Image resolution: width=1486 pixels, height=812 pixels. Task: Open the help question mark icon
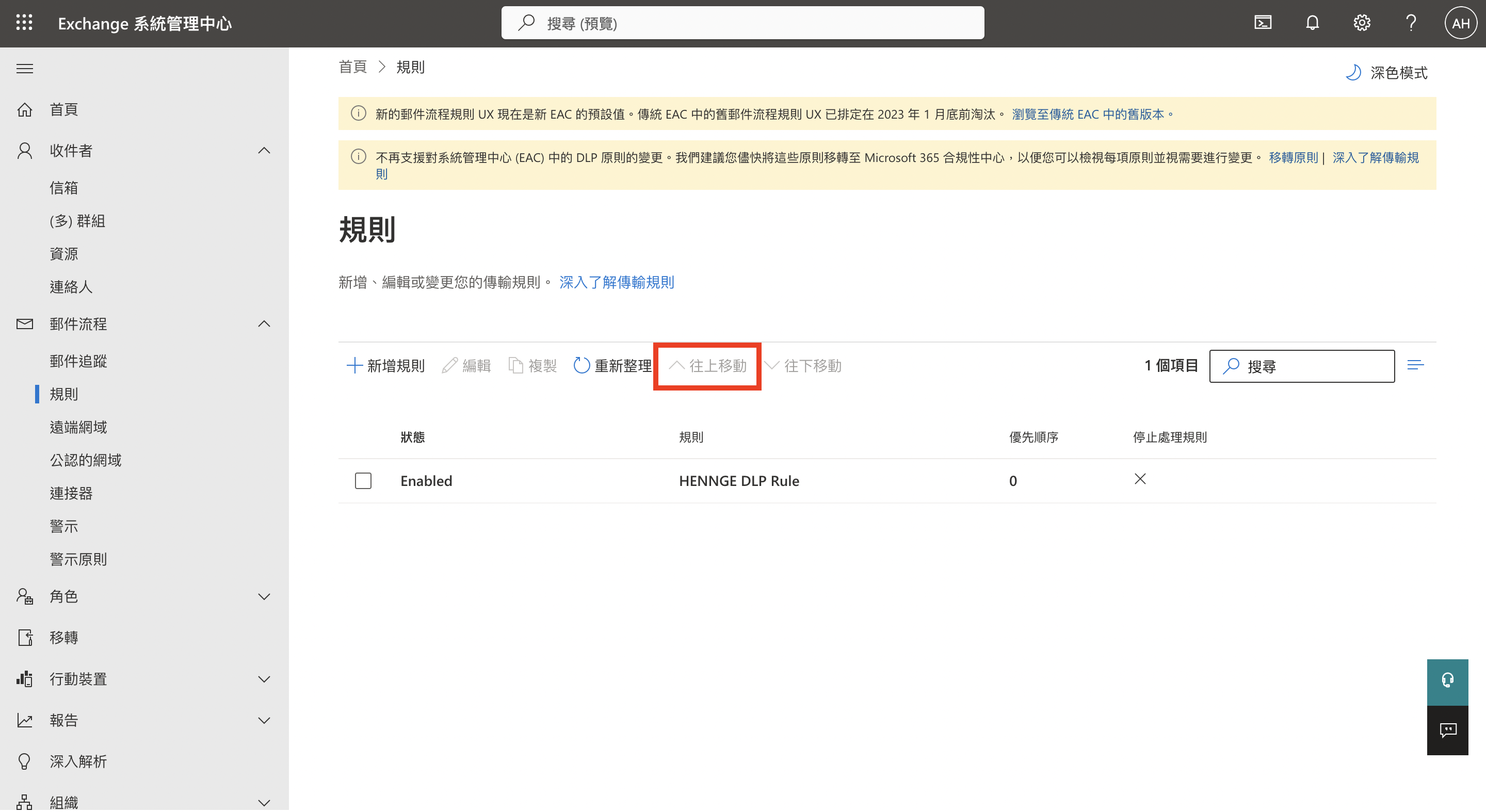[1411, 23]
